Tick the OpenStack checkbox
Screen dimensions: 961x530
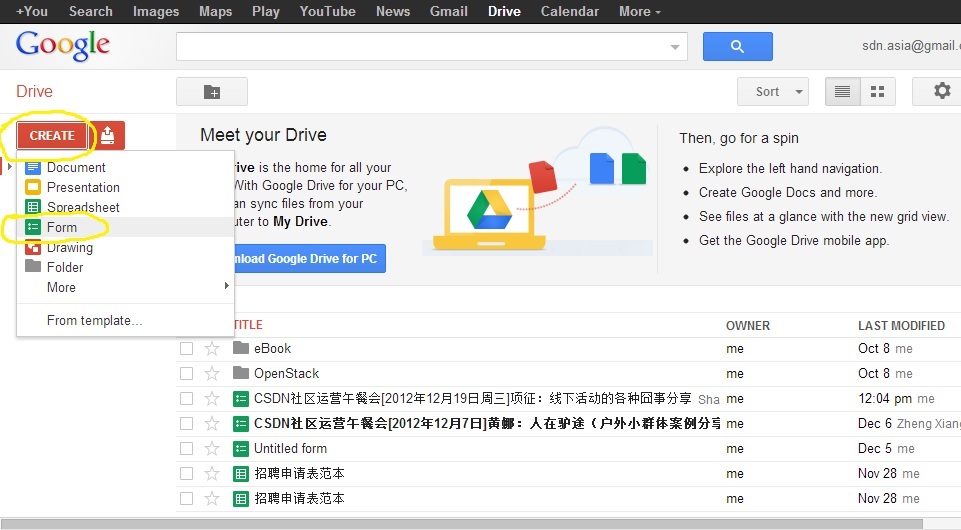186,374
